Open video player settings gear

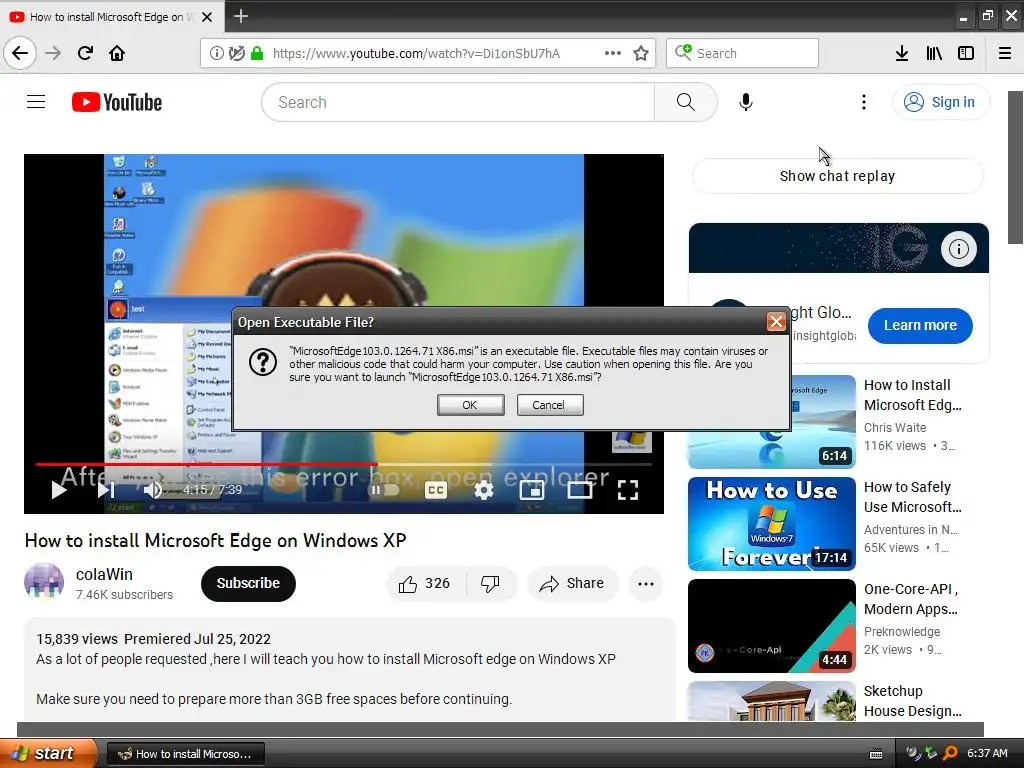coord(483,490)
